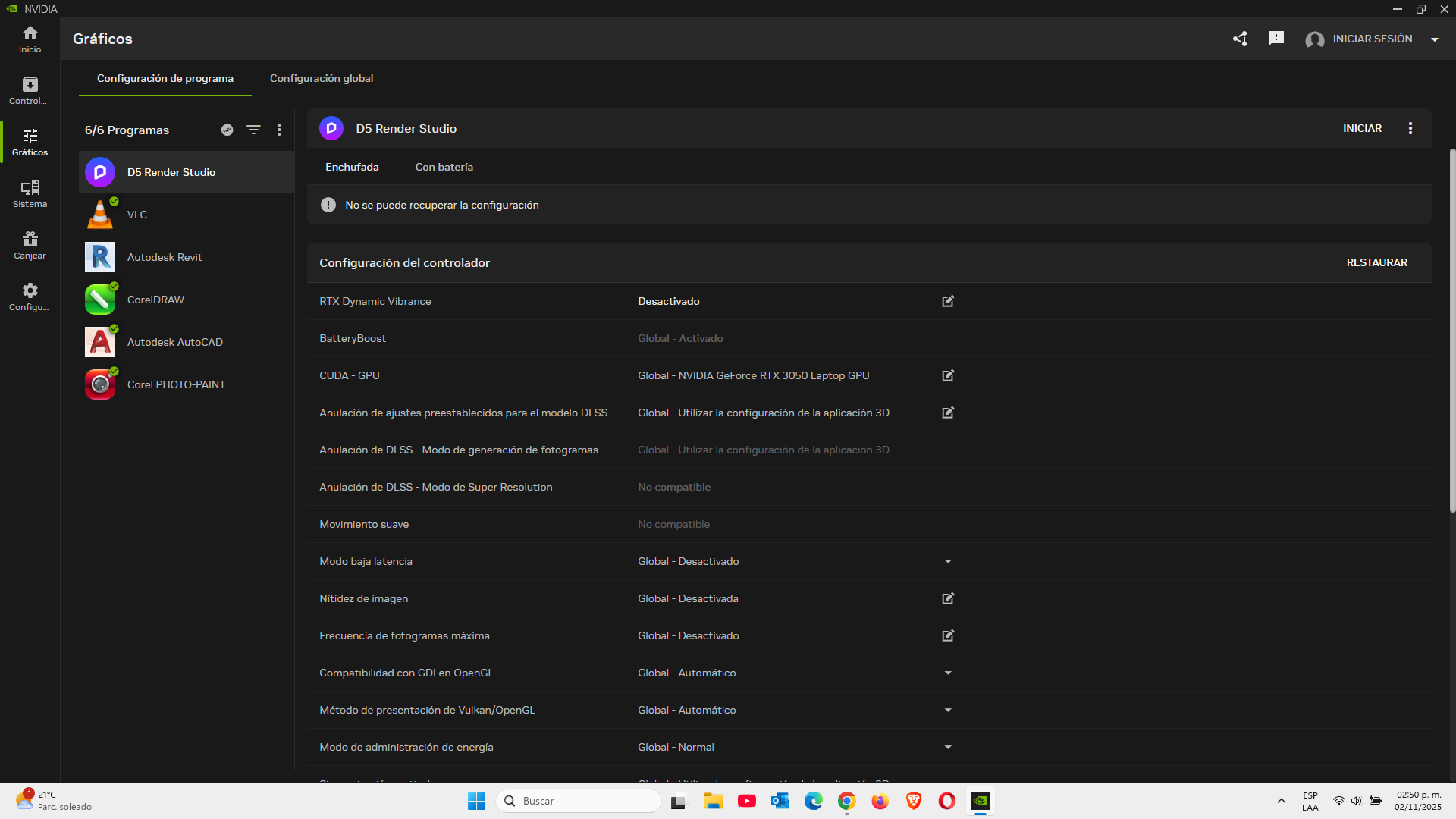Screen dimensions: 1456x819
Task: Click the feedback notification icon in header
Action: coord(1276,39)
